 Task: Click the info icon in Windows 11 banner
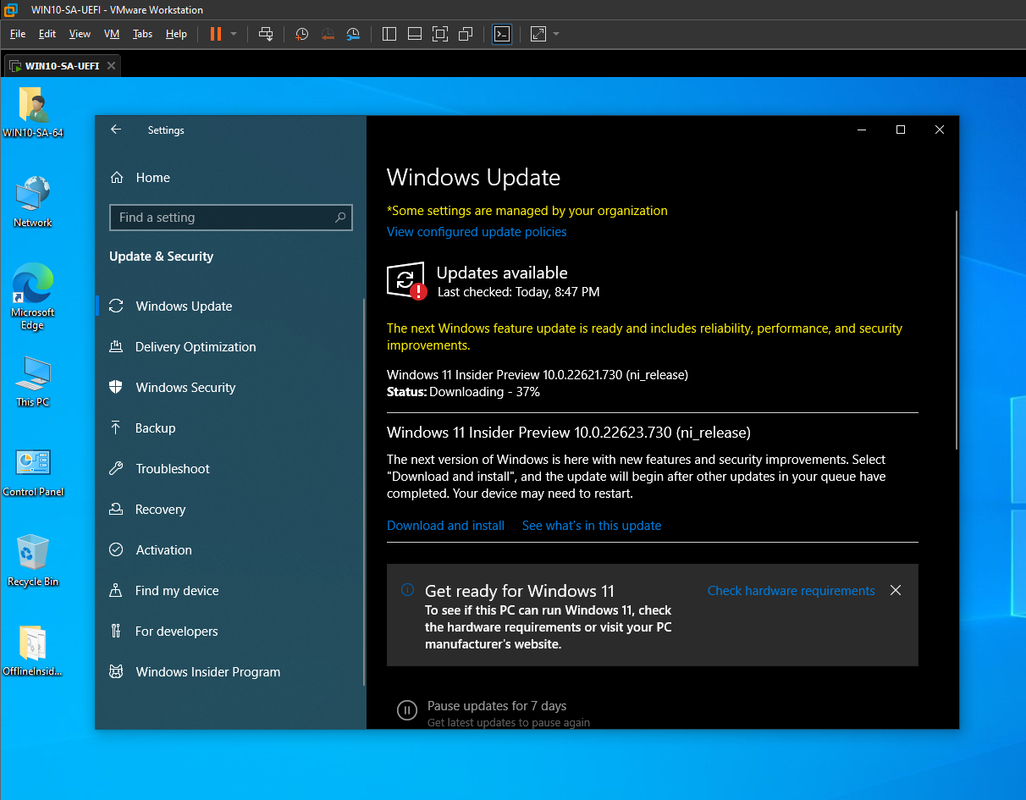tap(407, 590)
